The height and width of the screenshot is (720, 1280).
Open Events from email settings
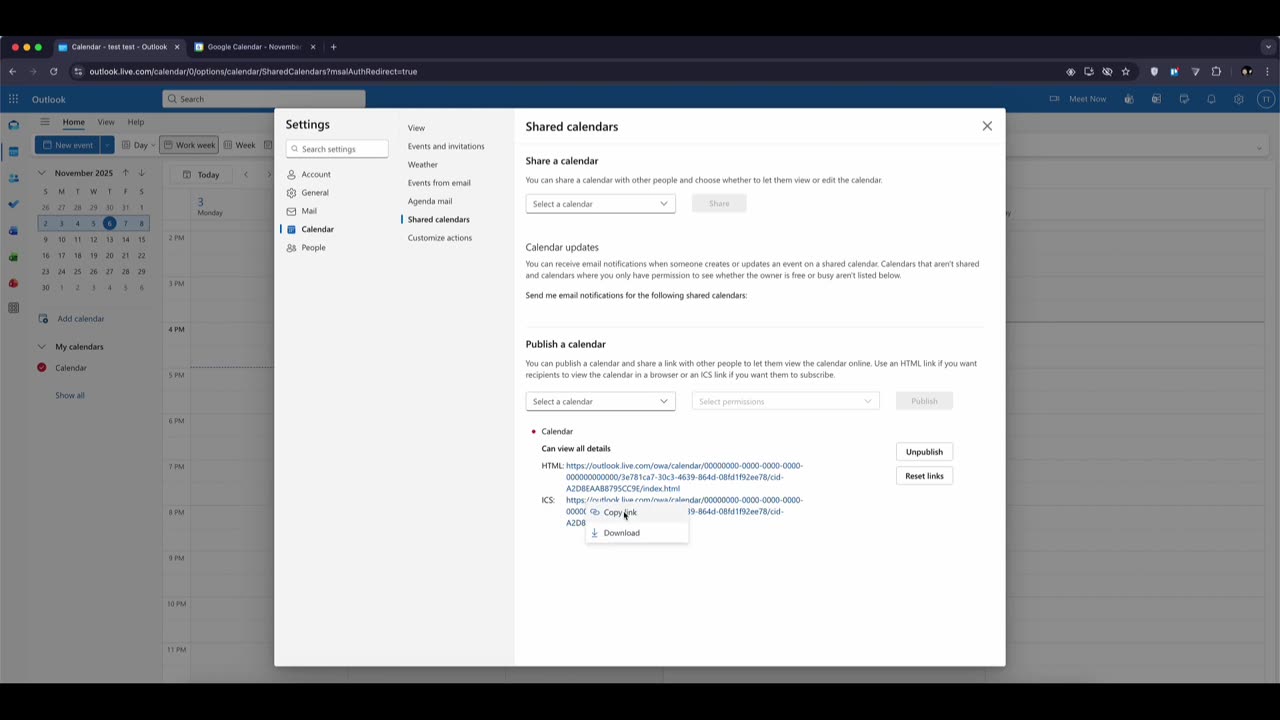pos(439,183)
